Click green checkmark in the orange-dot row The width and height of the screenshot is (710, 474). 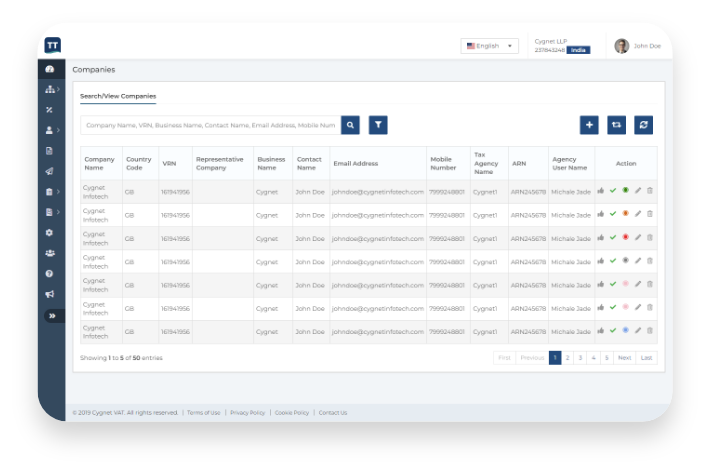pyautogui.click(x=613, y=214)
